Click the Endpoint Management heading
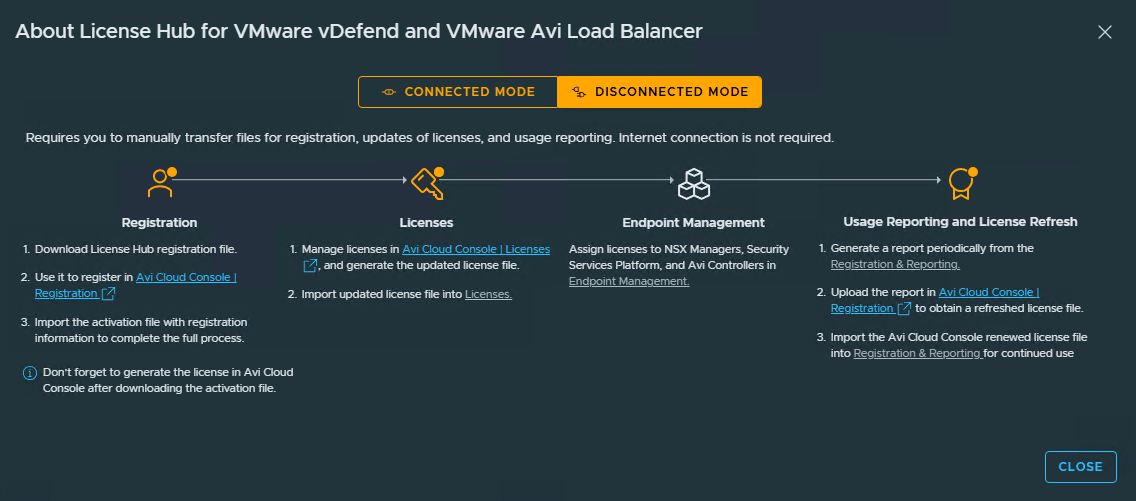 click(693, 222)
